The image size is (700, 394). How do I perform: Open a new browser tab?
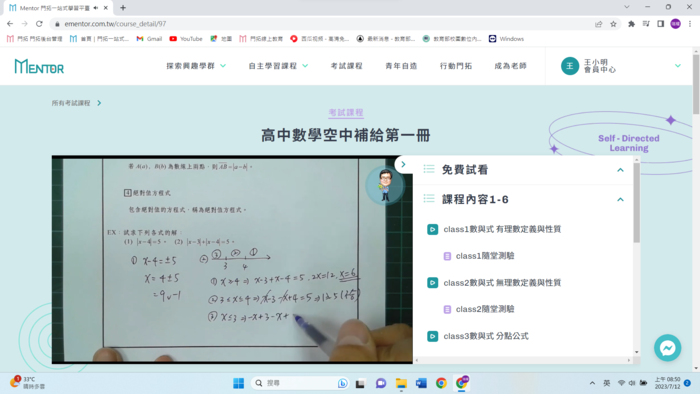coord(123,8)
